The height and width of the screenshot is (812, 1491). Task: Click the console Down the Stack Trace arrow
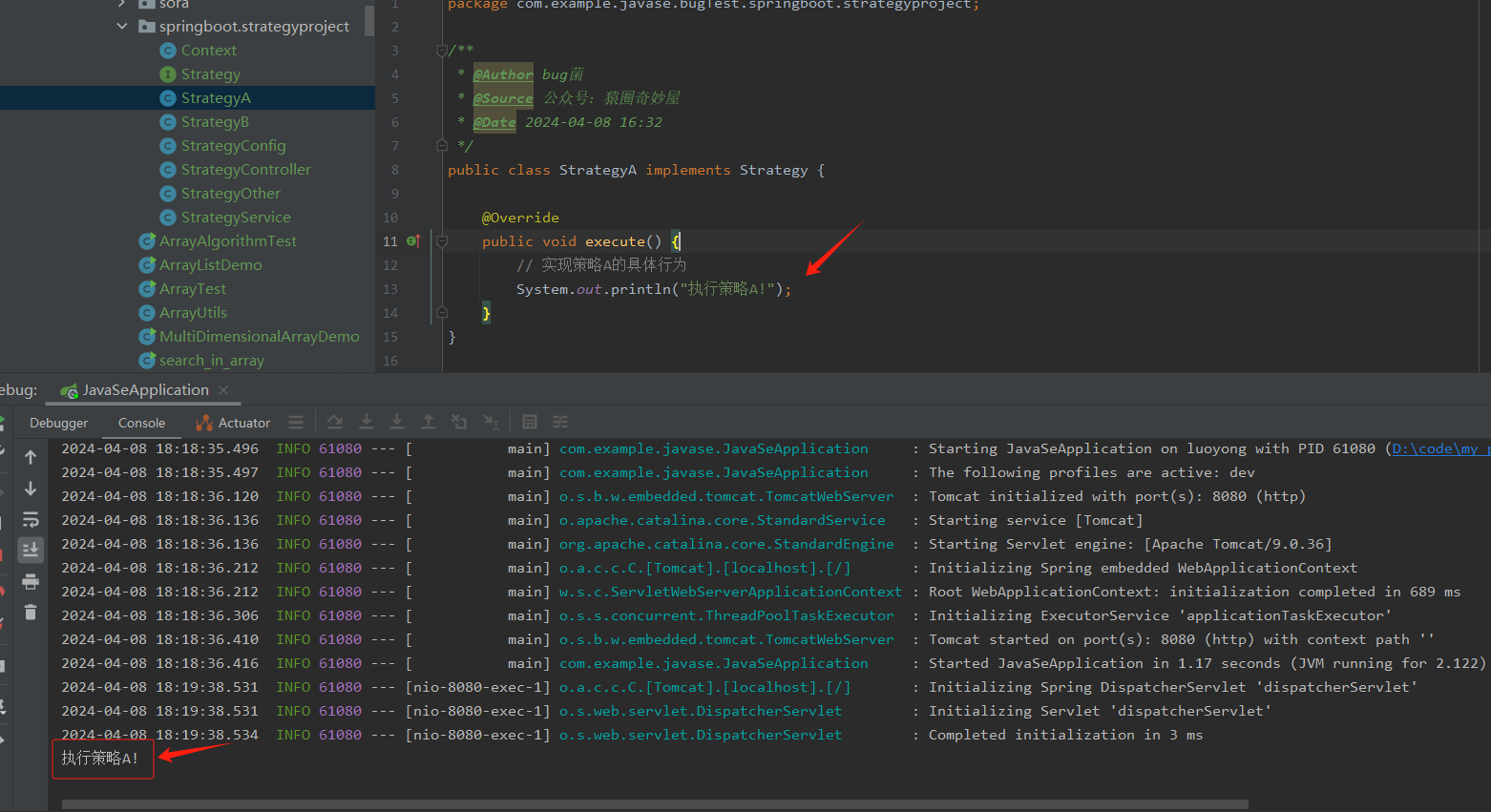pos(31,489)
